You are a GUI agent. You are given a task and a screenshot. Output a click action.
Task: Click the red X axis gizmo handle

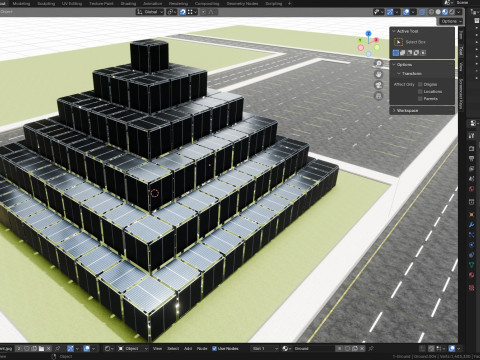pos(376,40)
